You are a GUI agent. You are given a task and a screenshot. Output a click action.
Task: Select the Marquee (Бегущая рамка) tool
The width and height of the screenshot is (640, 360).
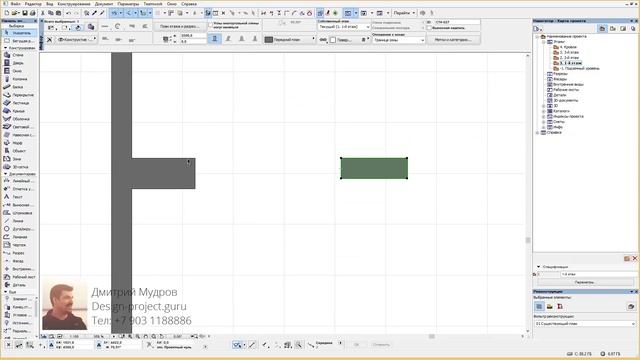coord(19,41)
